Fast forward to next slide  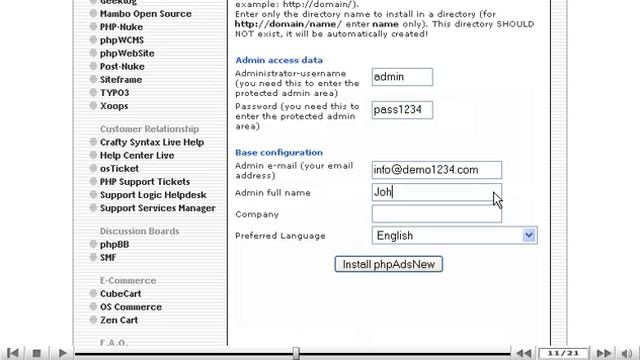point(604,353)
